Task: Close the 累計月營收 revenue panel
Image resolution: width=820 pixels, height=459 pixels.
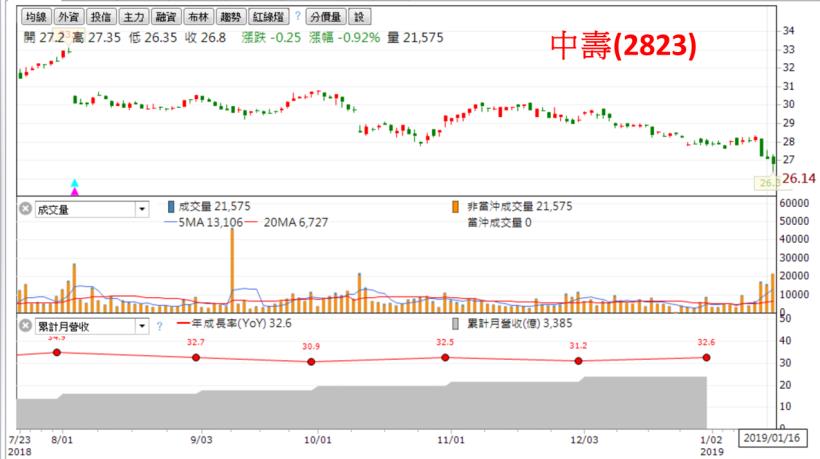Action: [26, 326]
